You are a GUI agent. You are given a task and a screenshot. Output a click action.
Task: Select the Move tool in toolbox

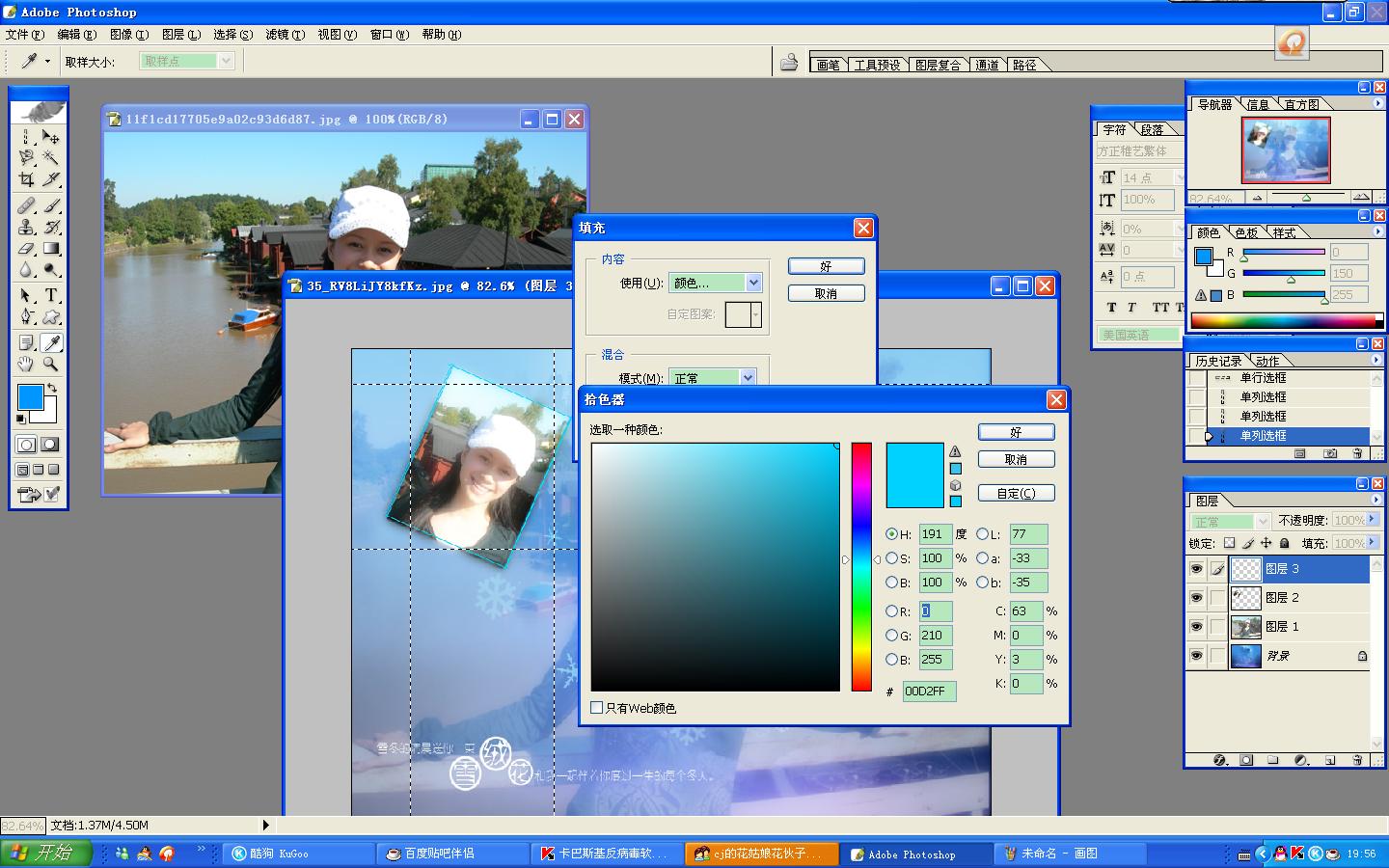tap(51, 137)
